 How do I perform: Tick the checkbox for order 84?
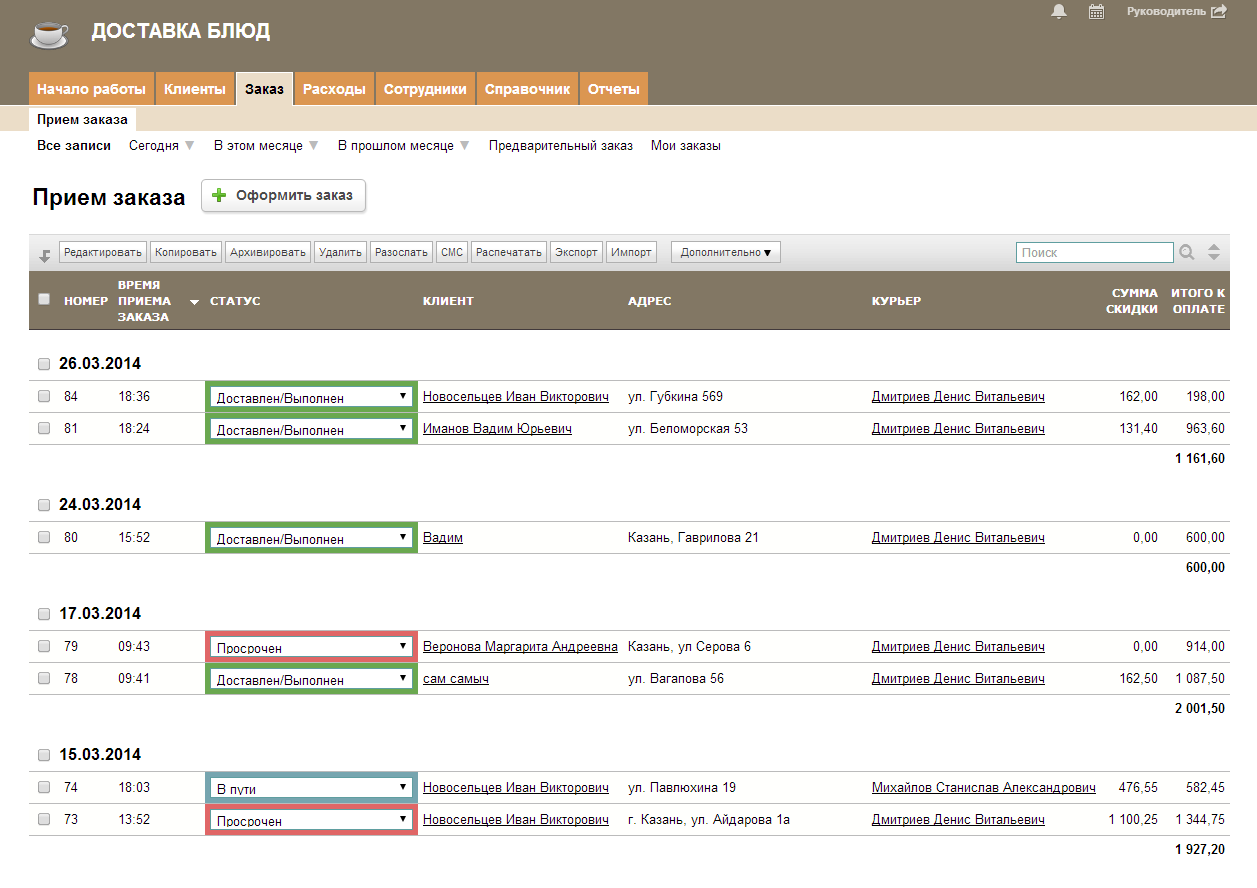(x=44, y=397)
